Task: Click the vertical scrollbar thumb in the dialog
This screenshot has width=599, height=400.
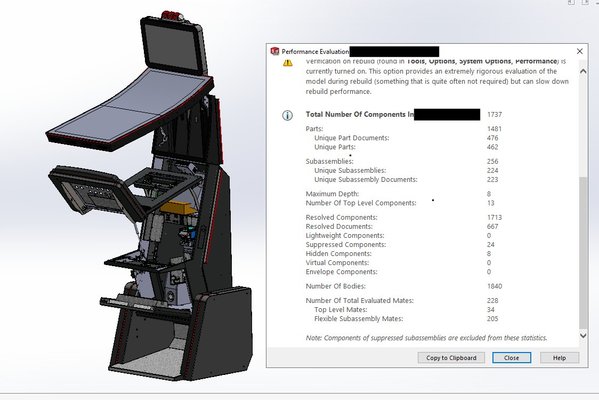Action: coord(583,252)
